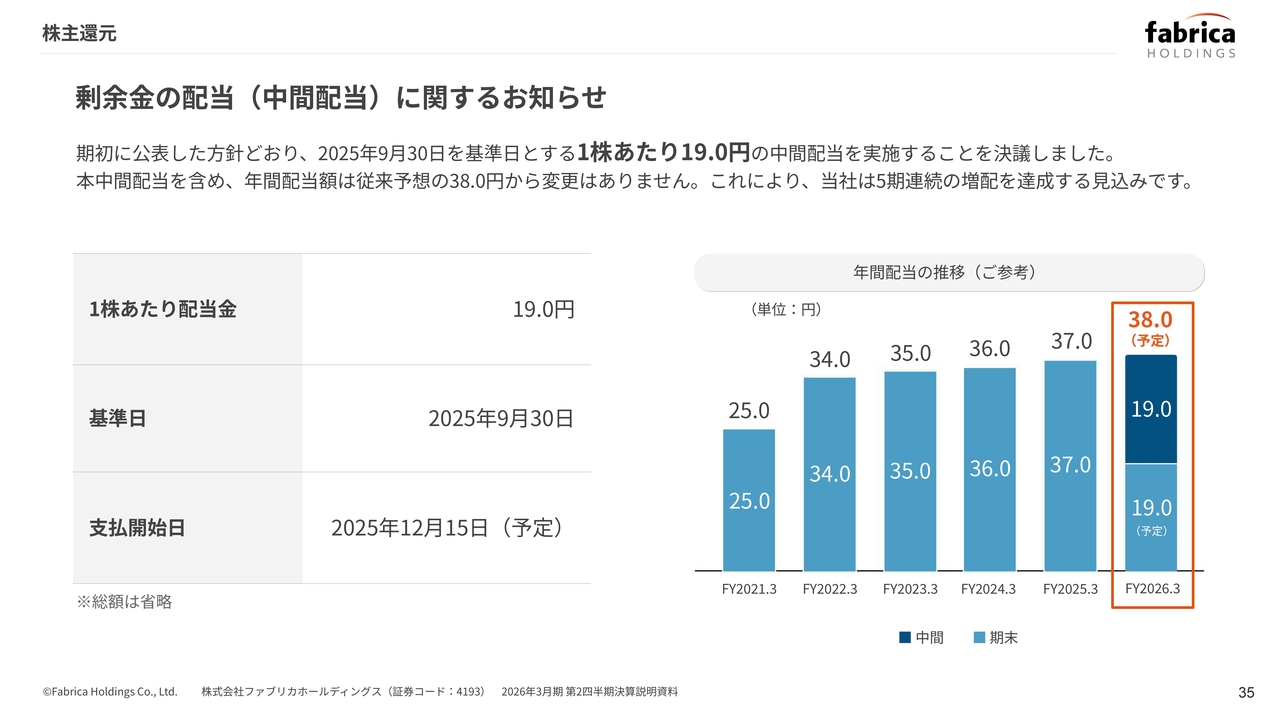The image size is (1280, 720).
Task: Select the FY2023.3 bar showing 35.0
Action: (910, 471)
